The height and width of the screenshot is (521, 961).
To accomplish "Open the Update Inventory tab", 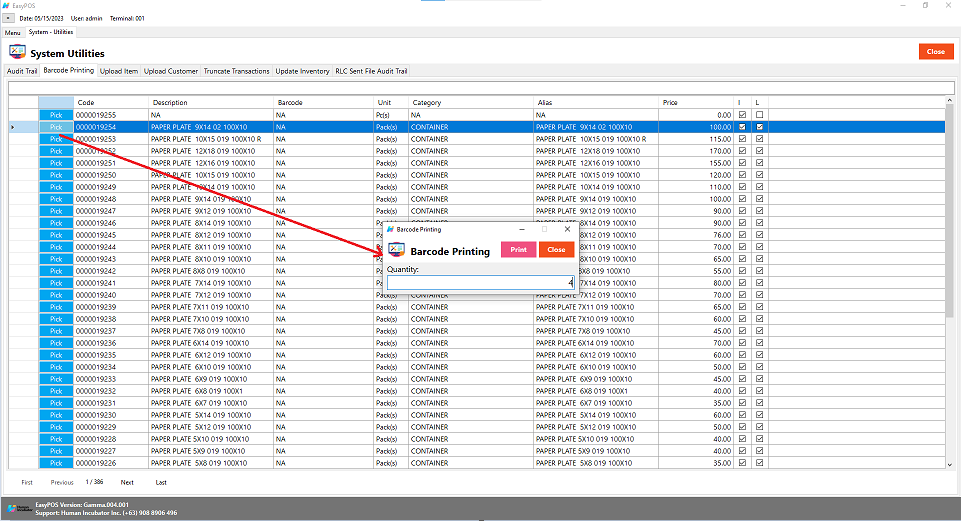I will [302, 71].
